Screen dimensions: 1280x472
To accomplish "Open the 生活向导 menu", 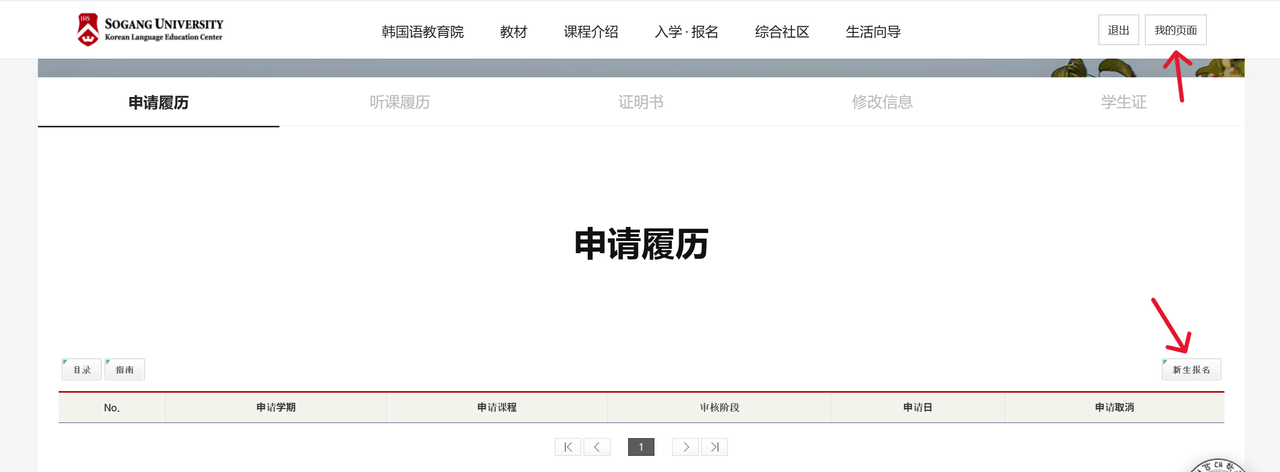I will tap(873, 32).
